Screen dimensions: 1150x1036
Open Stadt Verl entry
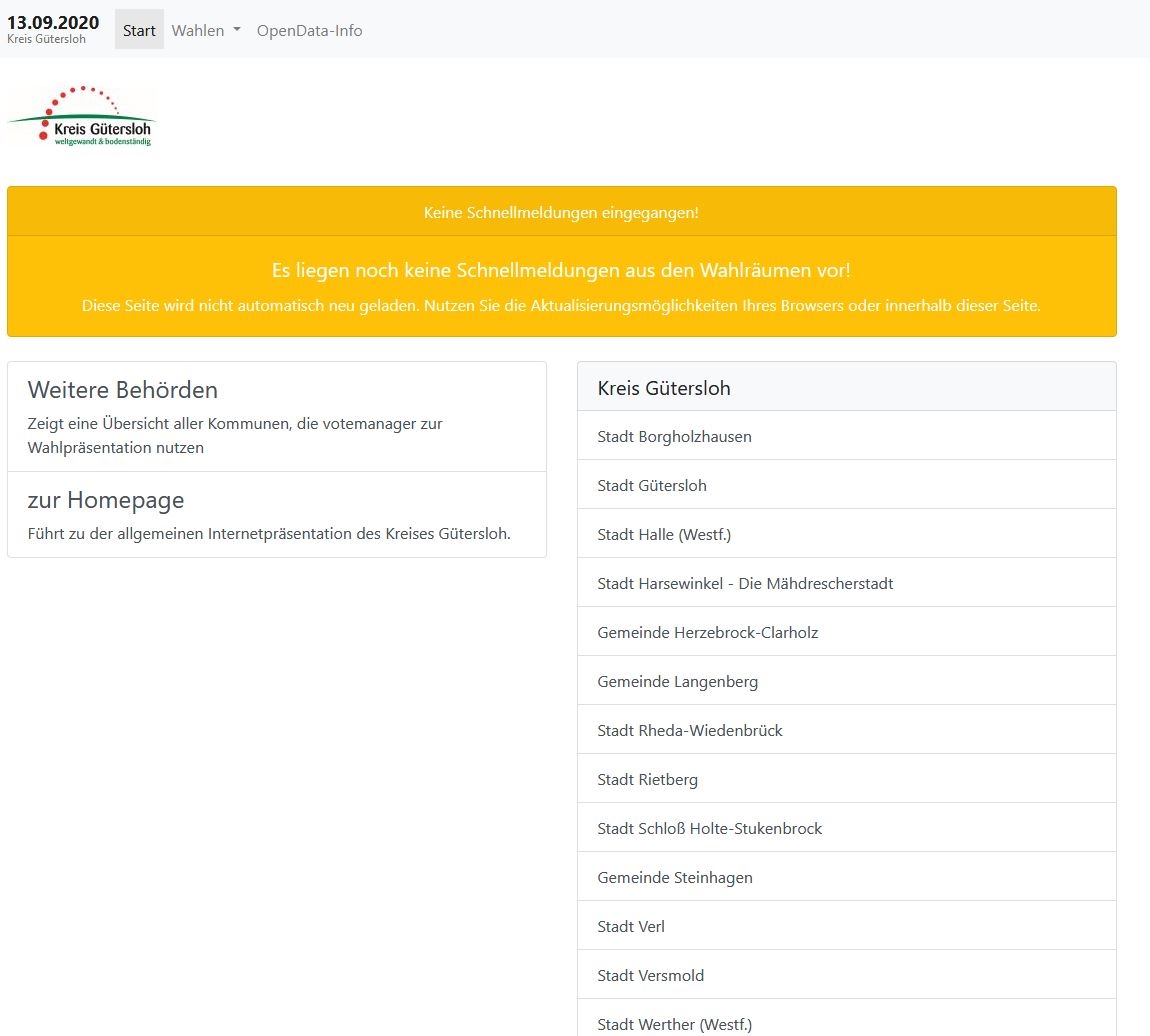[x=631, y=926]
